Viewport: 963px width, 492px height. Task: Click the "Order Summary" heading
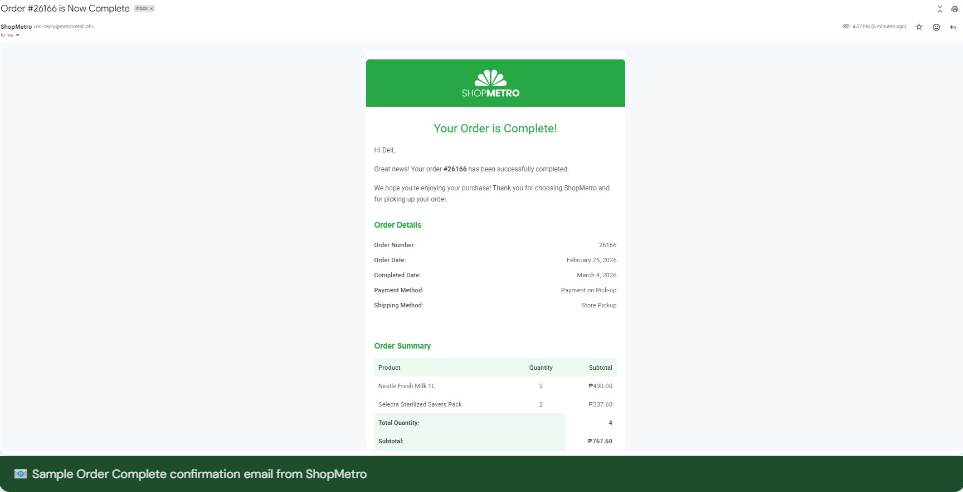(x=402, y=346)
